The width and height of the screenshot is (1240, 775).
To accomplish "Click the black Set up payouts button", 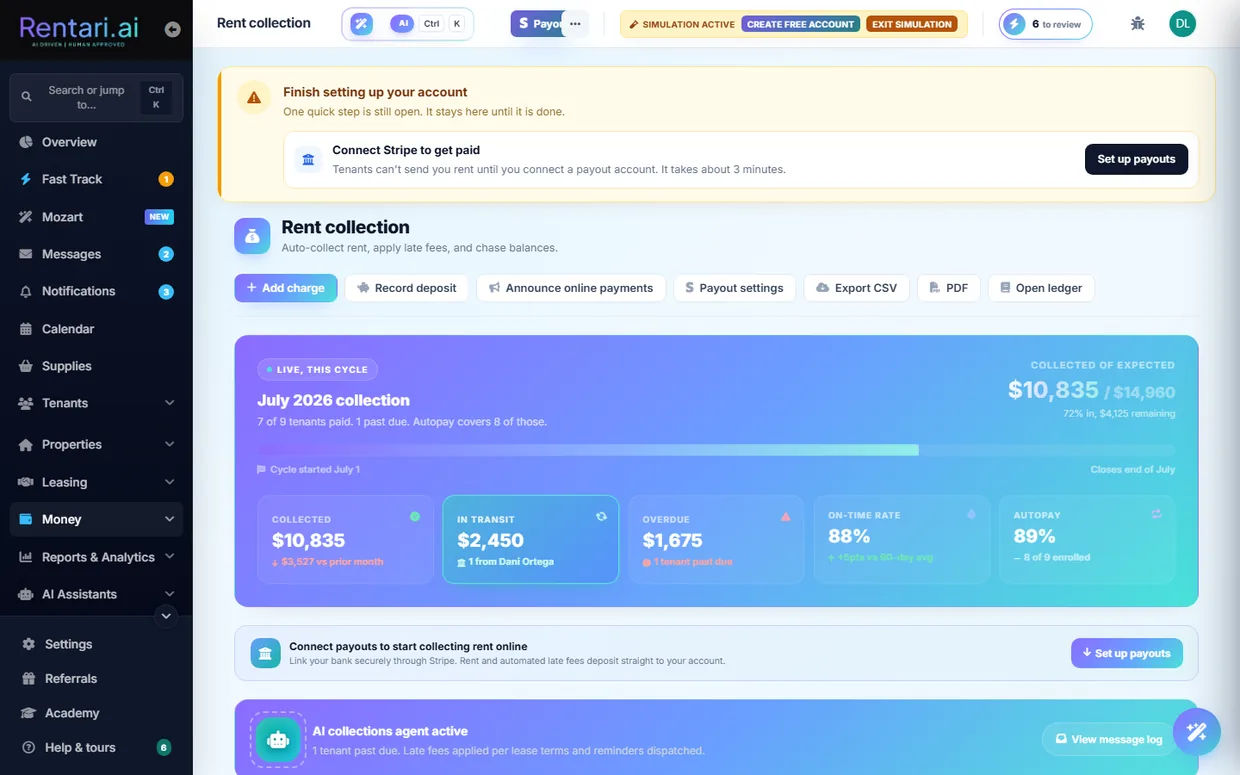I will click(1136, 159).
